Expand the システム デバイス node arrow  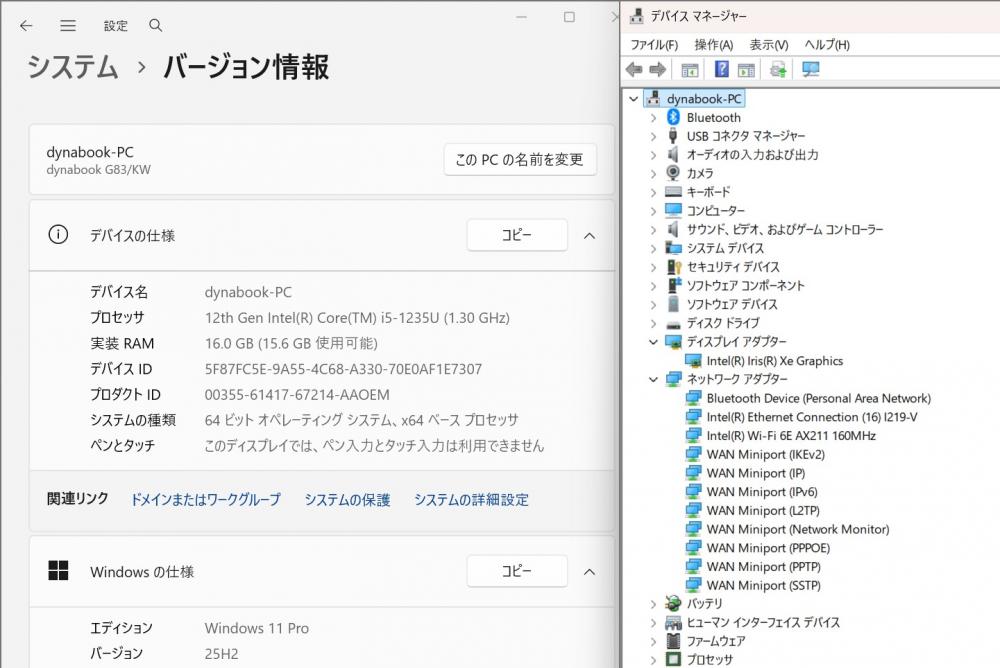point(653,249)
